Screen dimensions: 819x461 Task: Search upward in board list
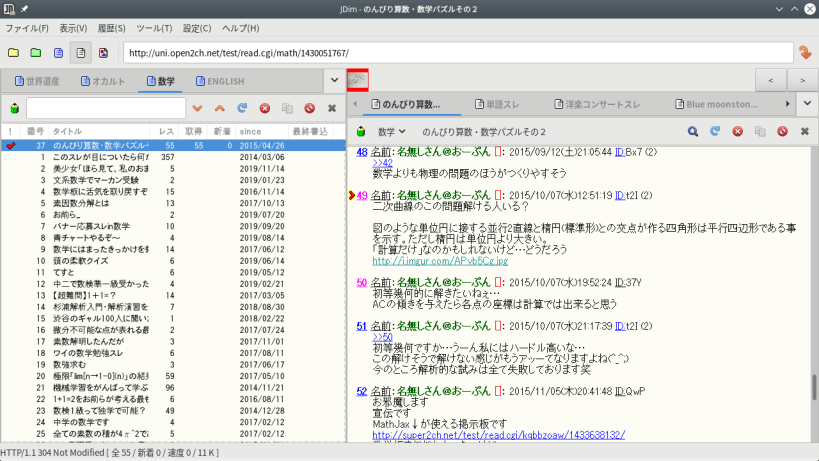pos(219,108)
